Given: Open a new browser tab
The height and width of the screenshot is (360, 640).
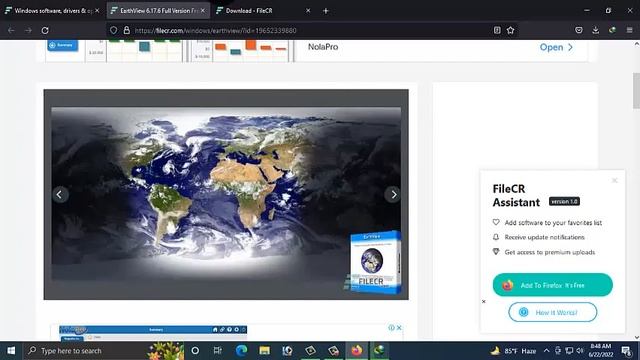Looking at the screenshot, I should (x=326, y=11).
